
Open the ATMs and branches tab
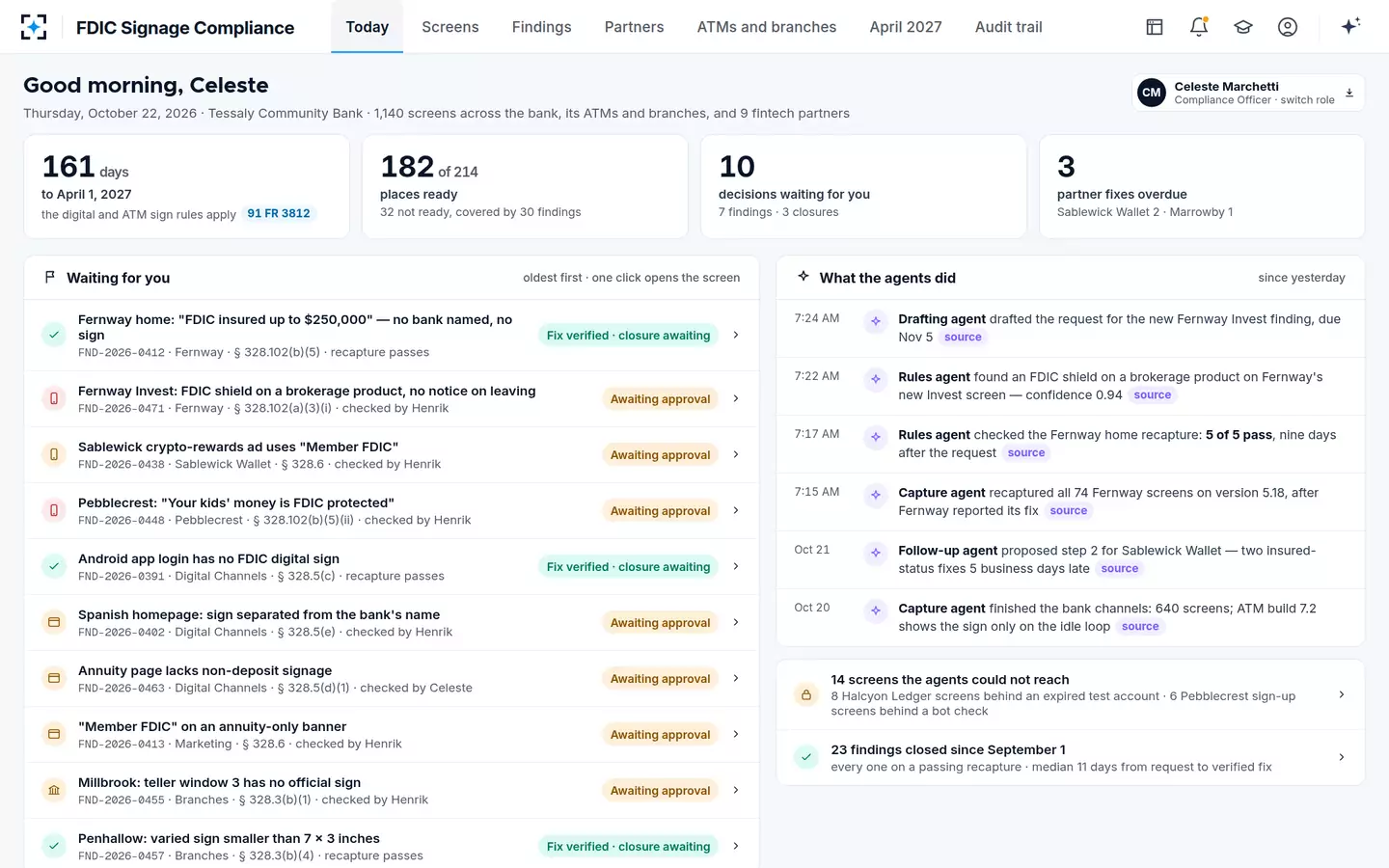pos(767,27)
